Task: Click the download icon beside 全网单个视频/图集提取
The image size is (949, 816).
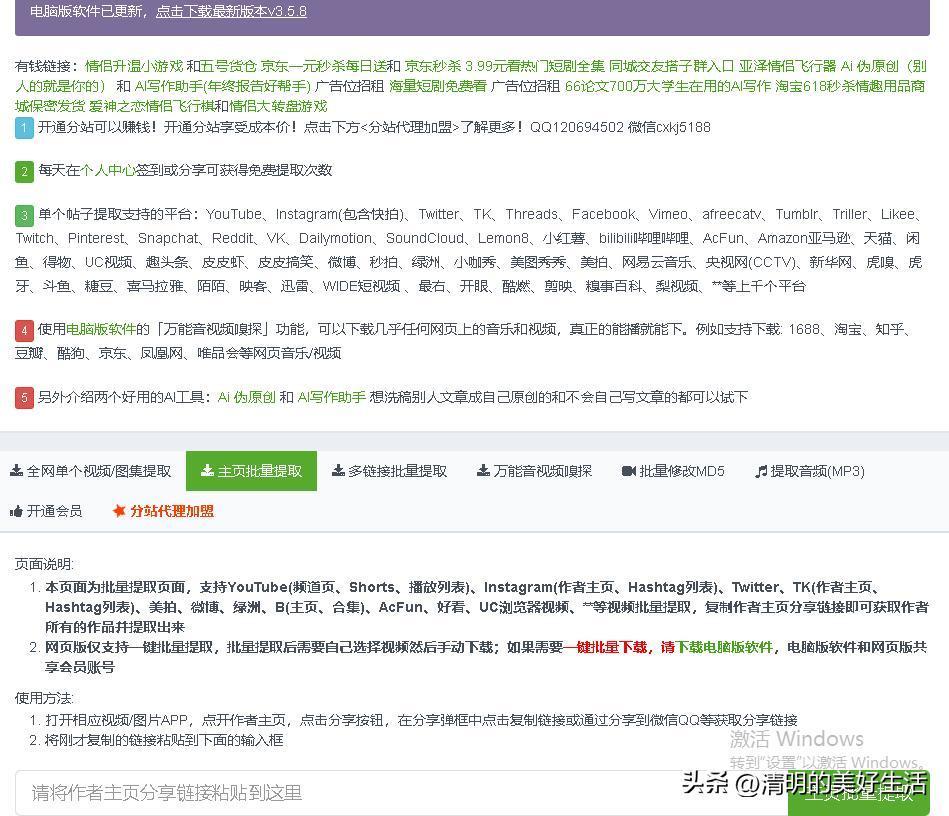Action: click(17, 471)
